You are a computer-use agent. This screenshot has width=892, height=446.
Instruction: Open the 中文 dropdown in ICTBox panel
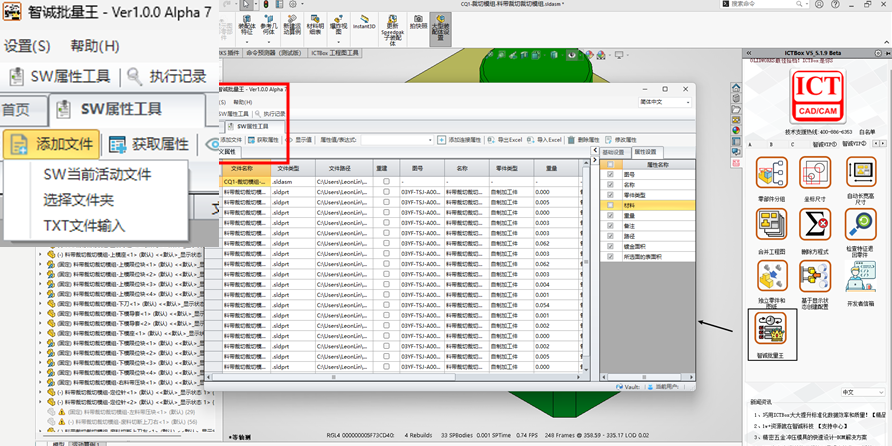[861, 392]
